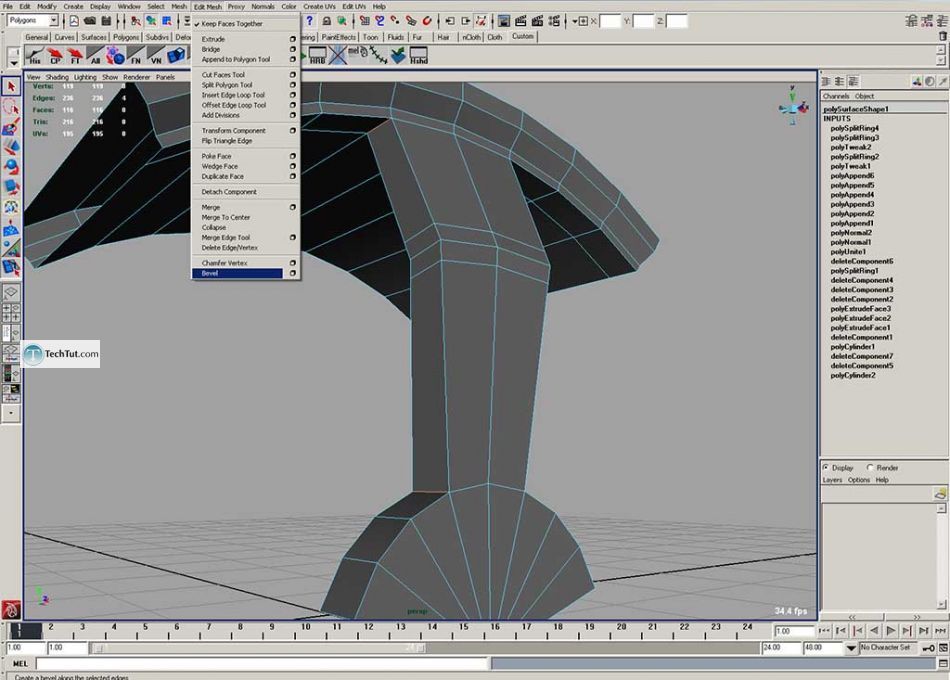Expand the polyCylinder2 input node
The width and height of the screenshot is (950, 680).
click(x=852, y=375)
